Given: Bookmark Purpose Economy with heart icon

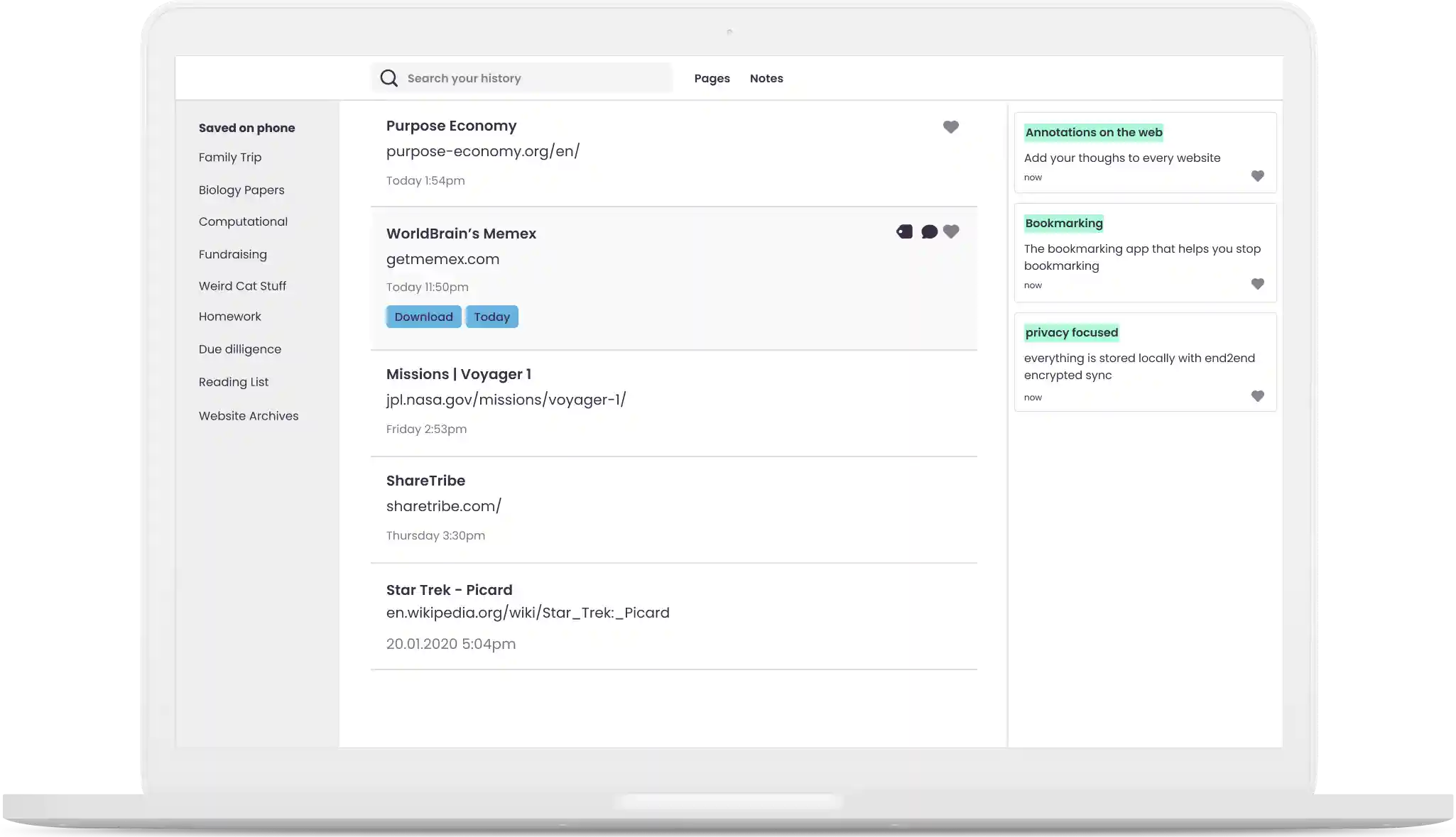Looking at the screenshot, I should point(950,127).
